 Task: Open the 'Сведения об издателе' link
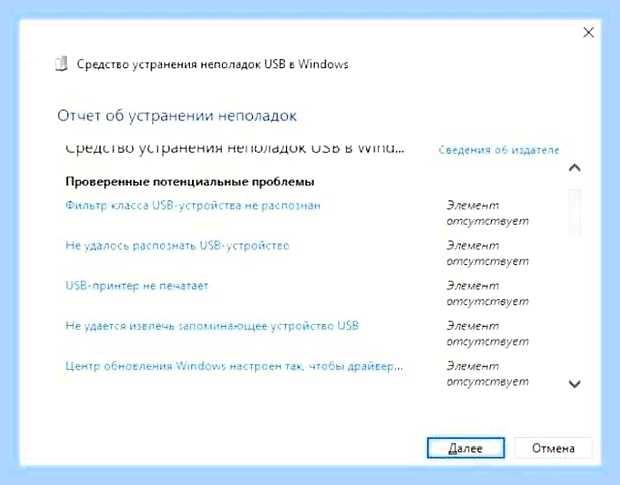coord(499,150)
